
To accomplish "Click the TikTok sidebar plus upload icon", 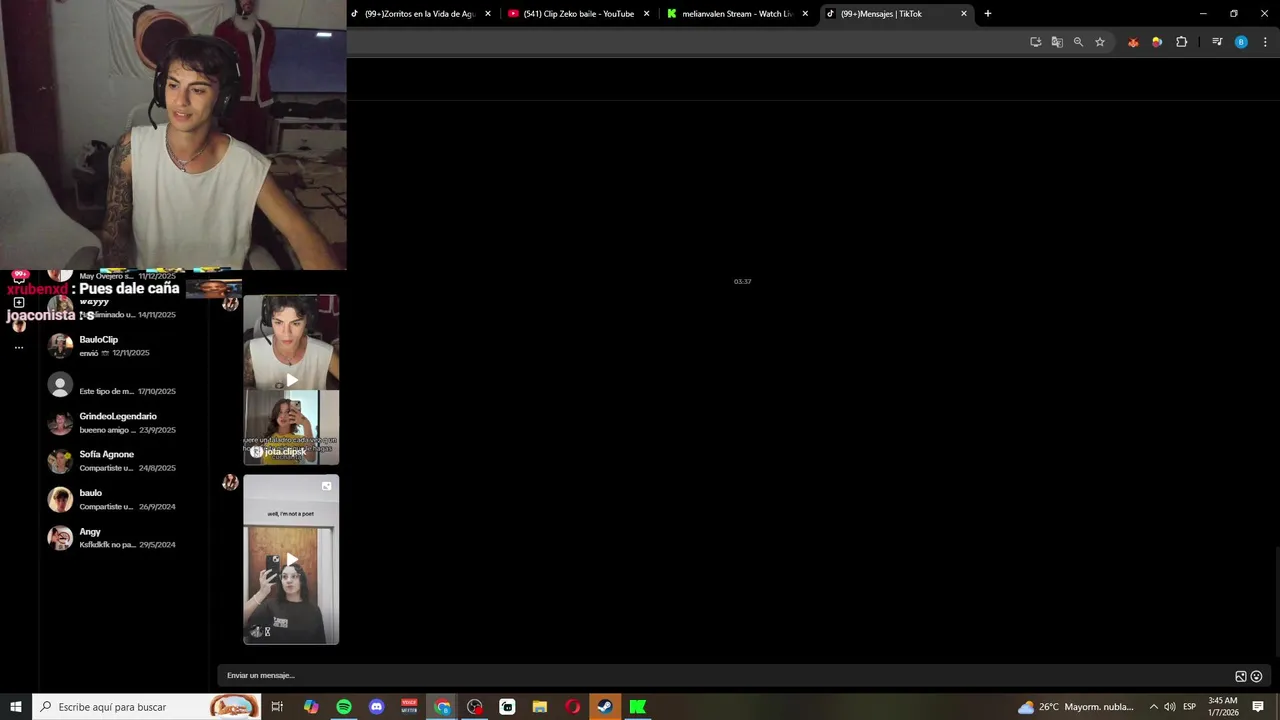I will [19, 302].
